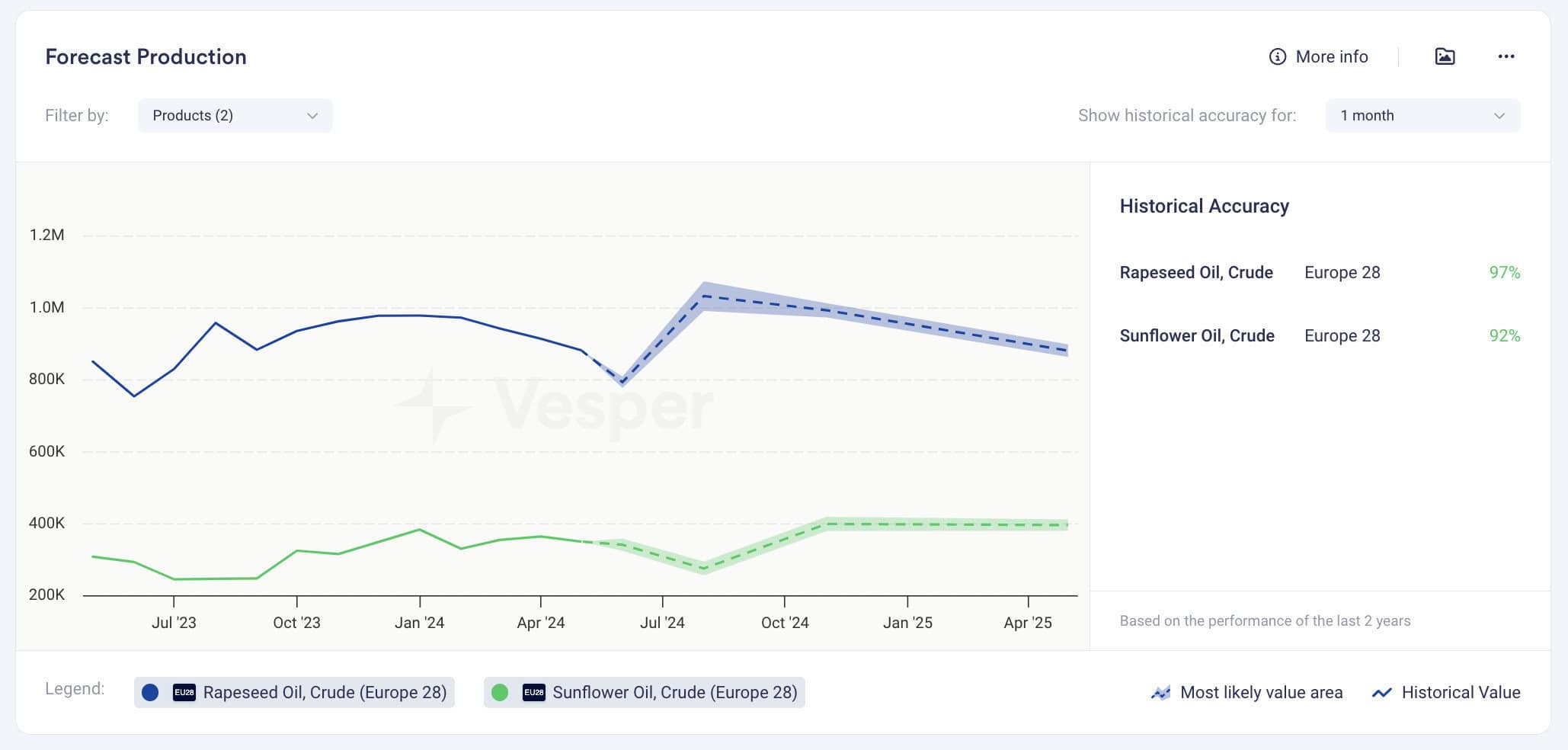Click the Most likely value area label
Viewport: 1568px width, 750px height.
[x=1261, y=692]
